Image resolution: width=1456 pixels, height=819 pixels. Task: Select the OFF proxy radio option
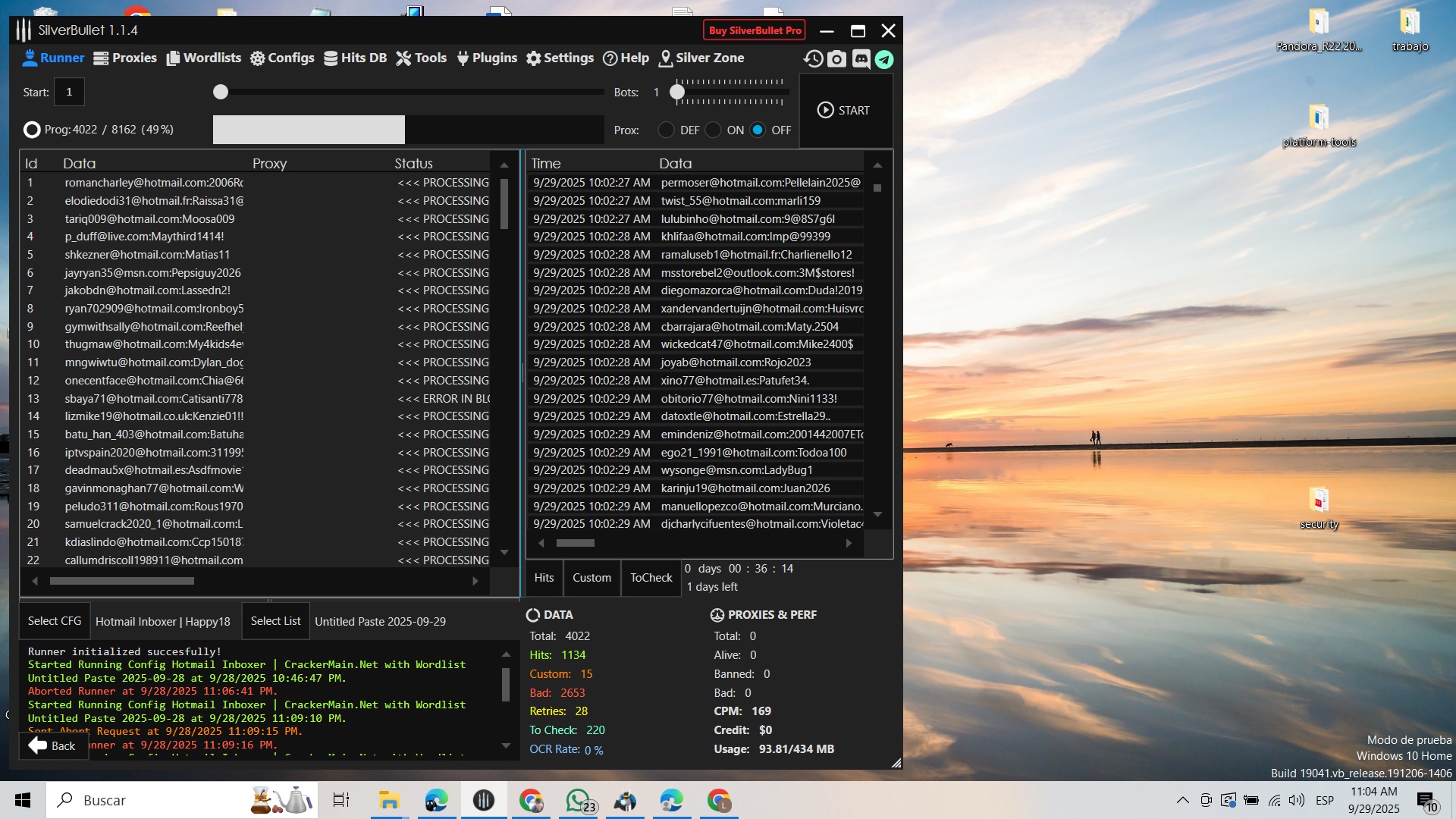[x=758, y=130]
